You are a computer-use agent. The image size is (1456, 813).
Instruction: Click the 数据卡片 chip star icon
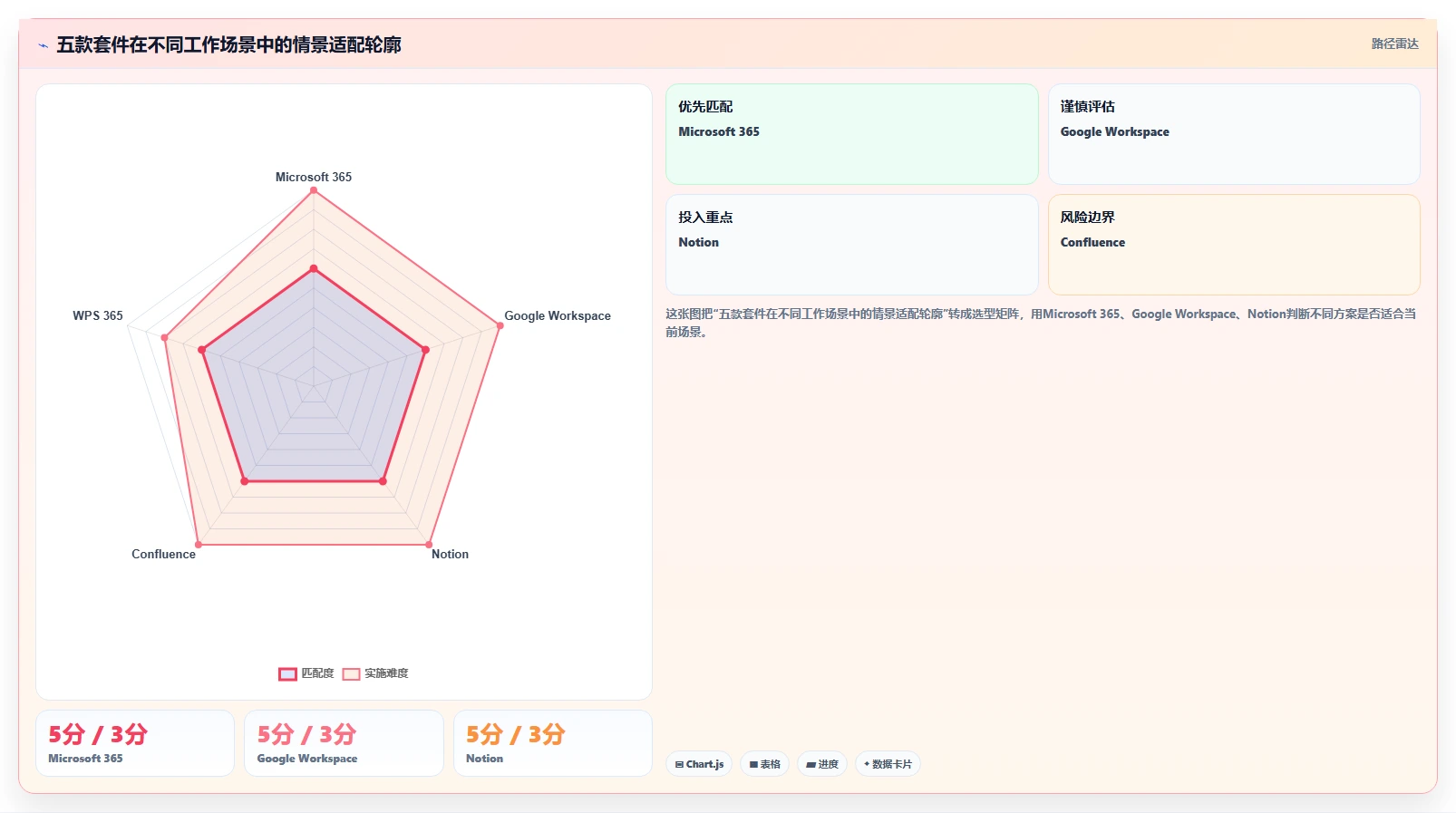pyautogui.click(x=867, y=764)
